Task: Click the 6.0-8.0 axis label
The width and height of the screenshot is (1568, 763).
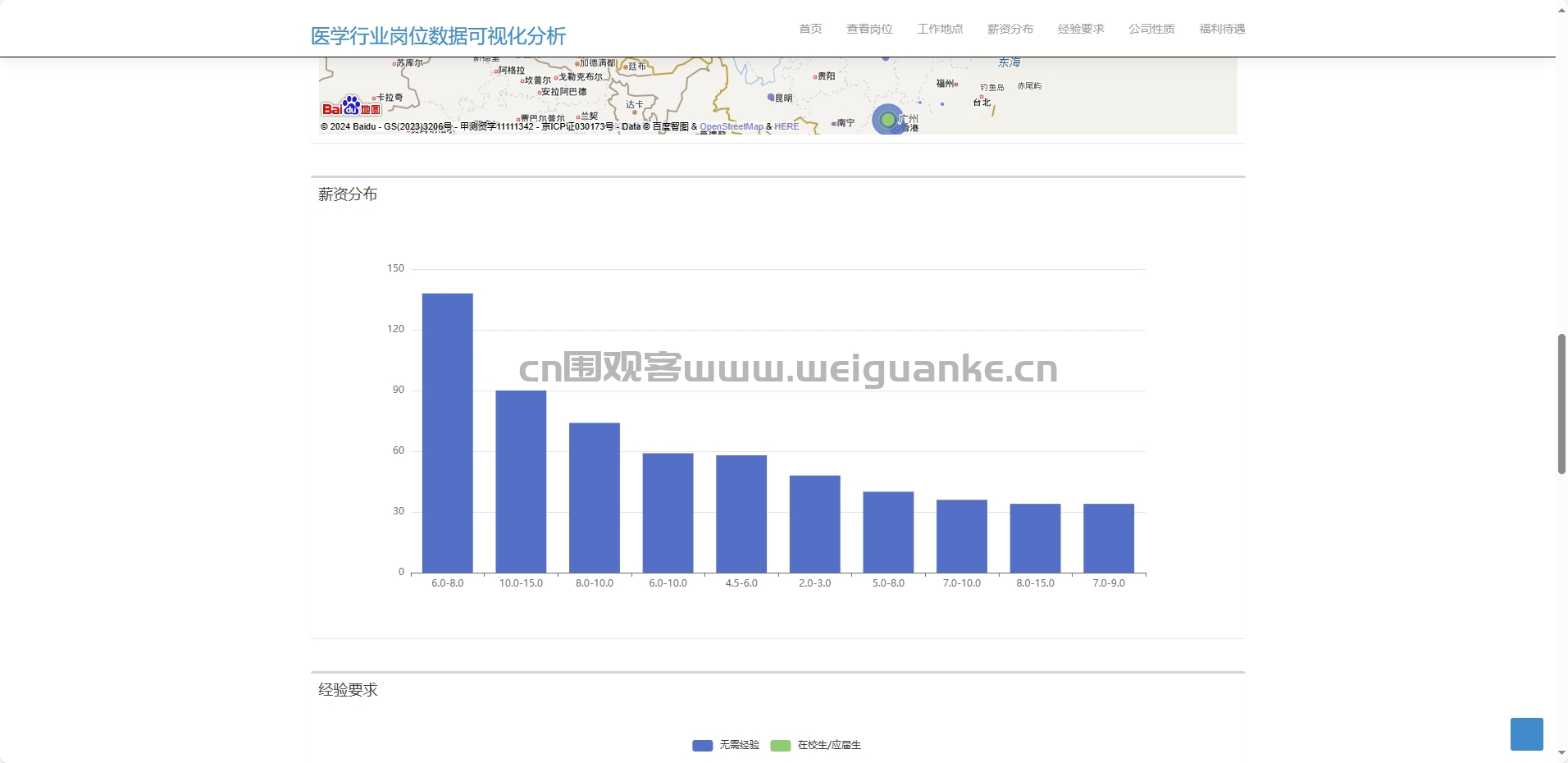Action: [x=448, y=583]
